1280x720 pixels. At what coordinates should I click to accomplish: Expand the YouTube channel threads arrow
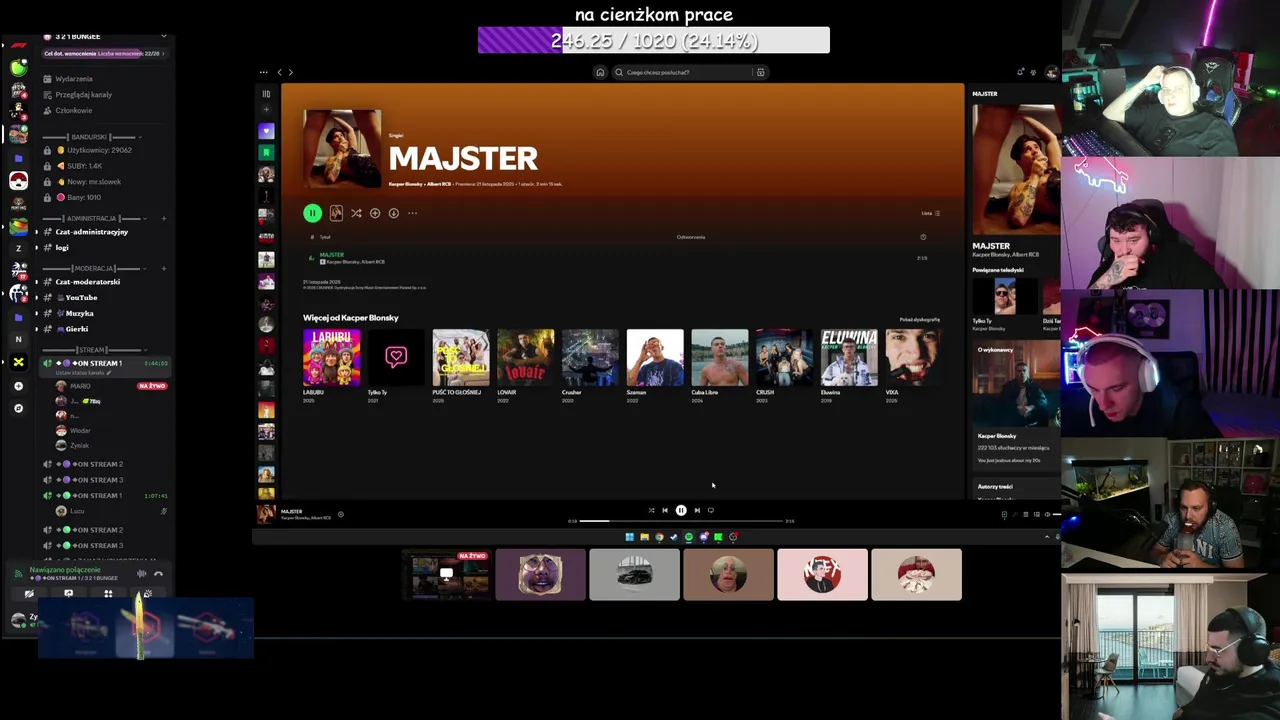tap(37, 298)
